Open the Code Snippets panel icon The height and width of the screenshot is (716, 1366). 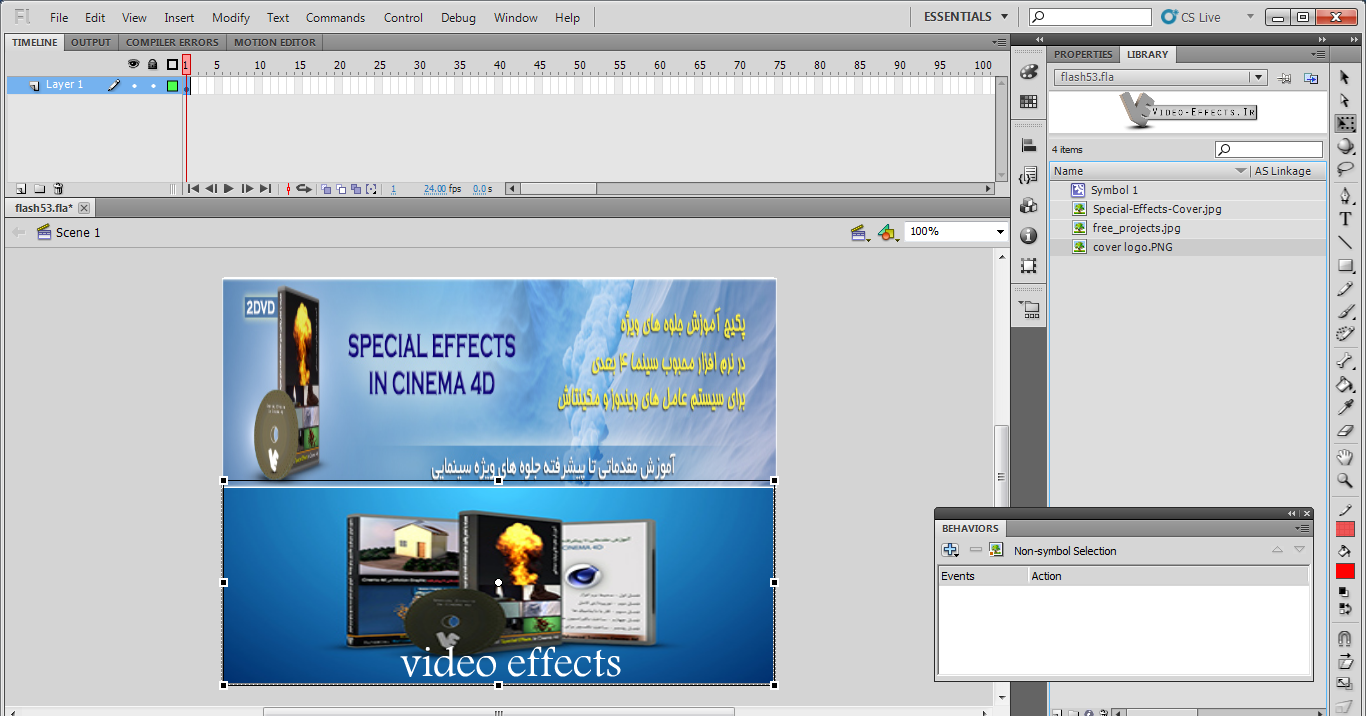1029,176
